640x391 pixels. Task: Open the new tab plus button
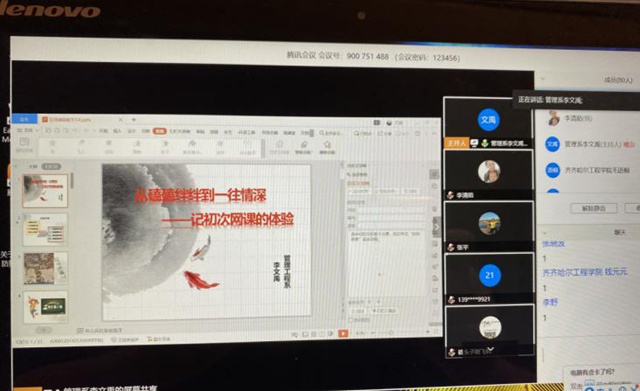point(133,120)
